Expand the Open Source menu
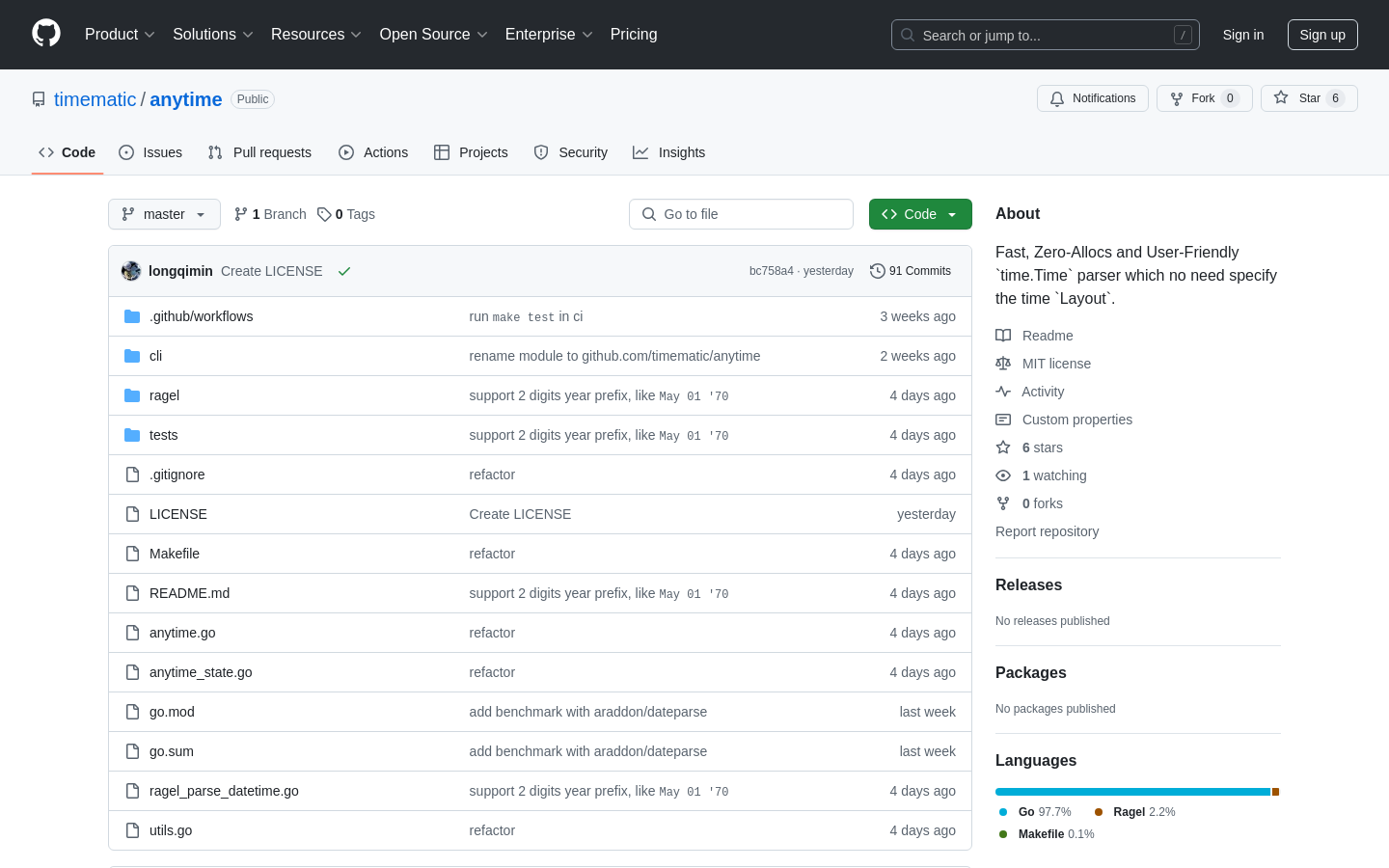The image size is (1389, 868). coord(434,35)
